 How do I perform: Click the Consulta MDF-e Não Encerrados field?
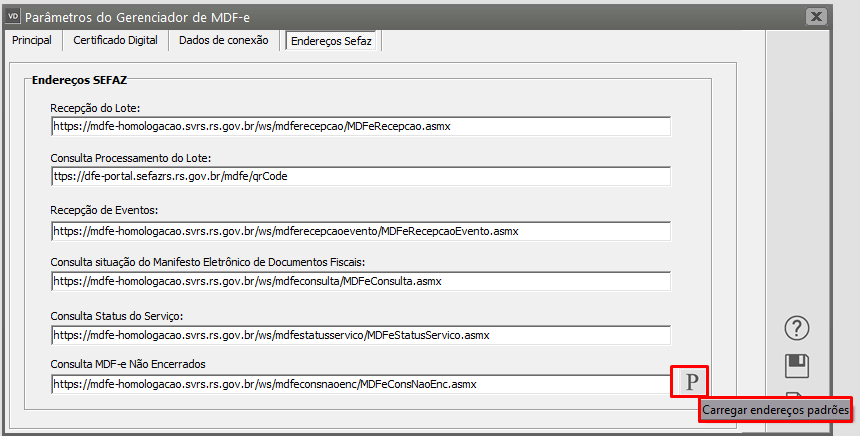360,383
